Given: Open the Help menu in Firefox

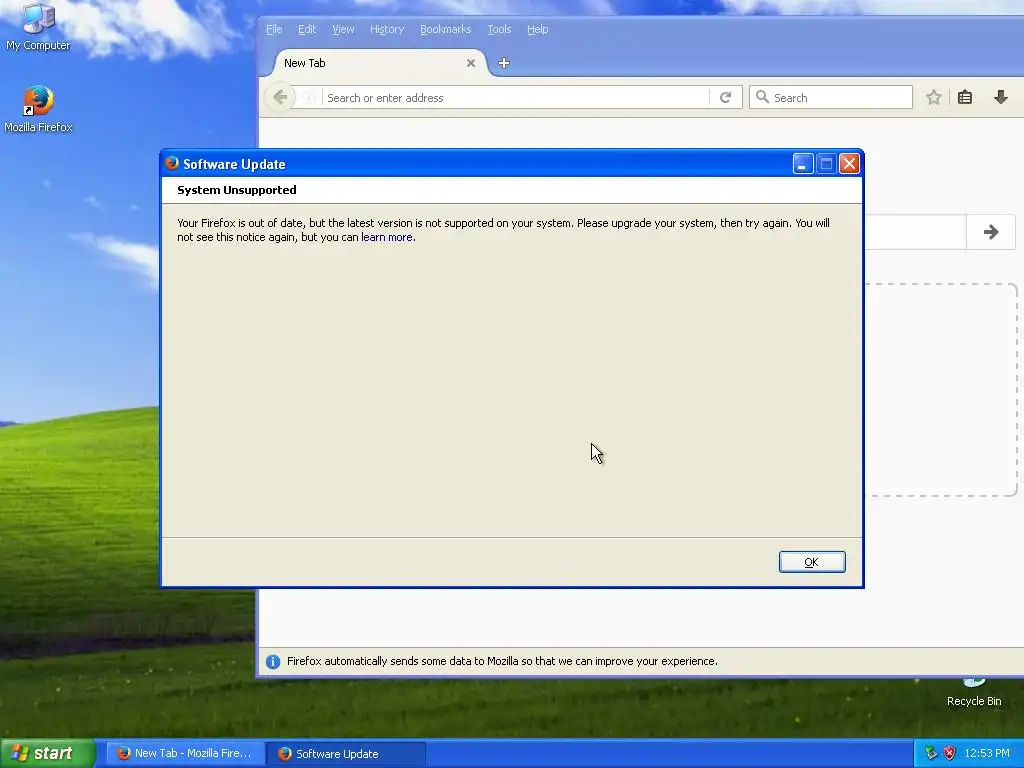Looking at the screenshot, I should coord(537,29).
